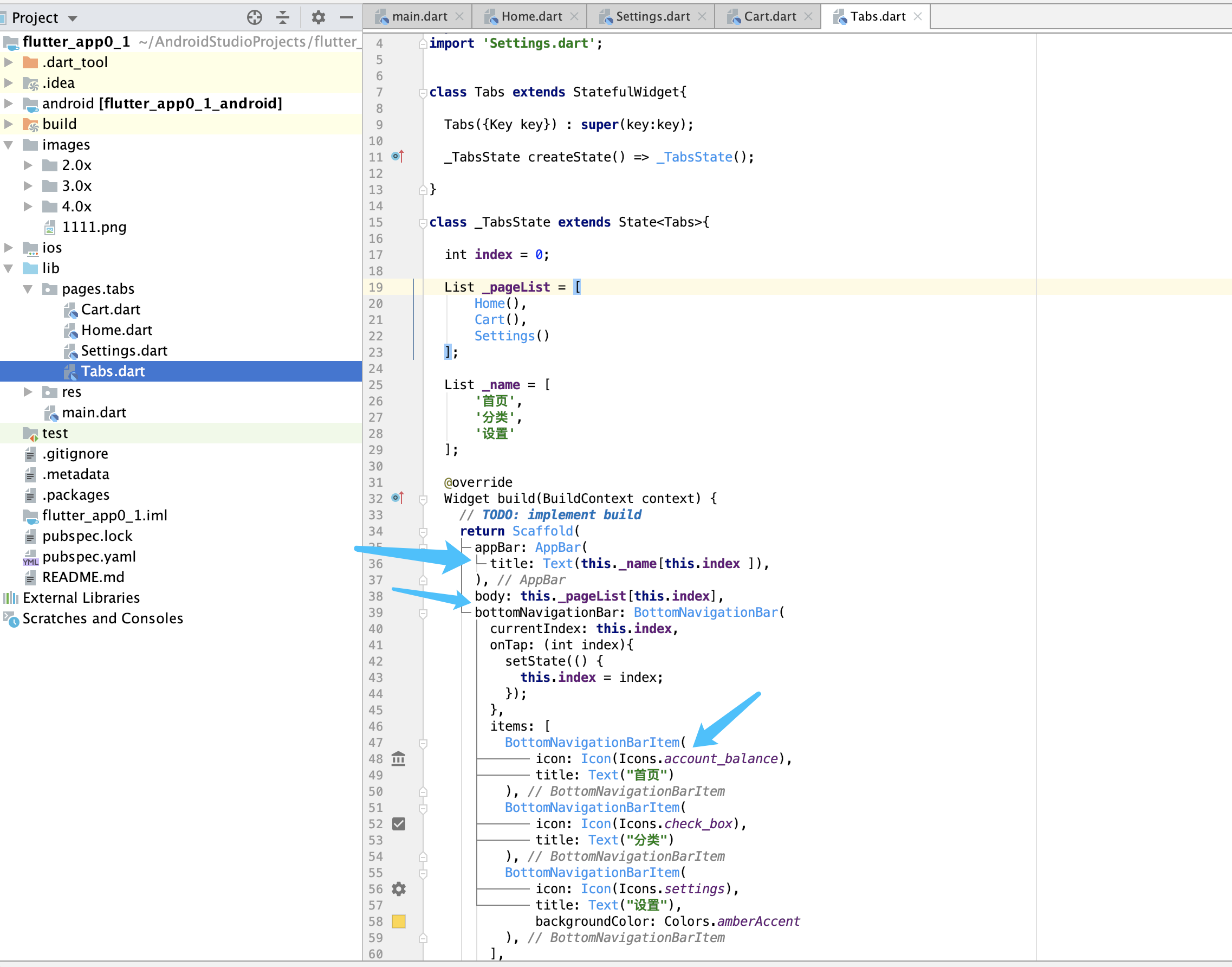
Task: Toggle fold marker at class _TabsState line
Action: tap(423, 222)
